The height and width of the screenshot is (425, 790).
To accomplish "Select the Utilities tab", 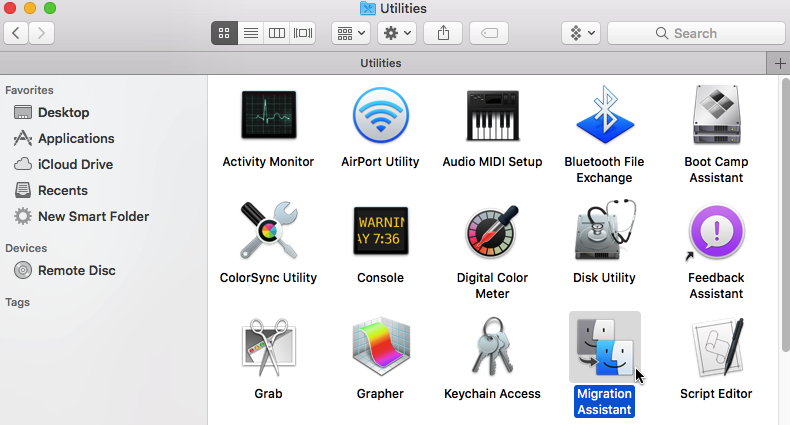I will point(383,63).
